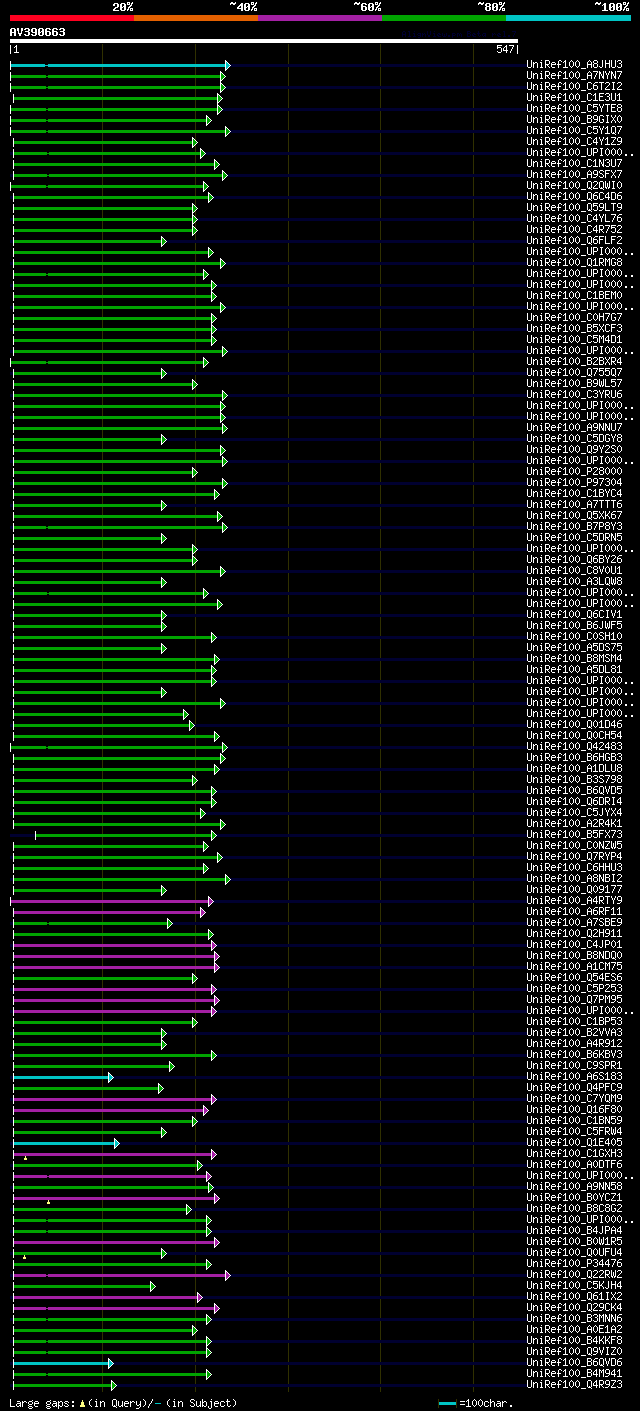Select the UniRef100_C3YRU6 label
The image size is (640, 1411).
575,394
